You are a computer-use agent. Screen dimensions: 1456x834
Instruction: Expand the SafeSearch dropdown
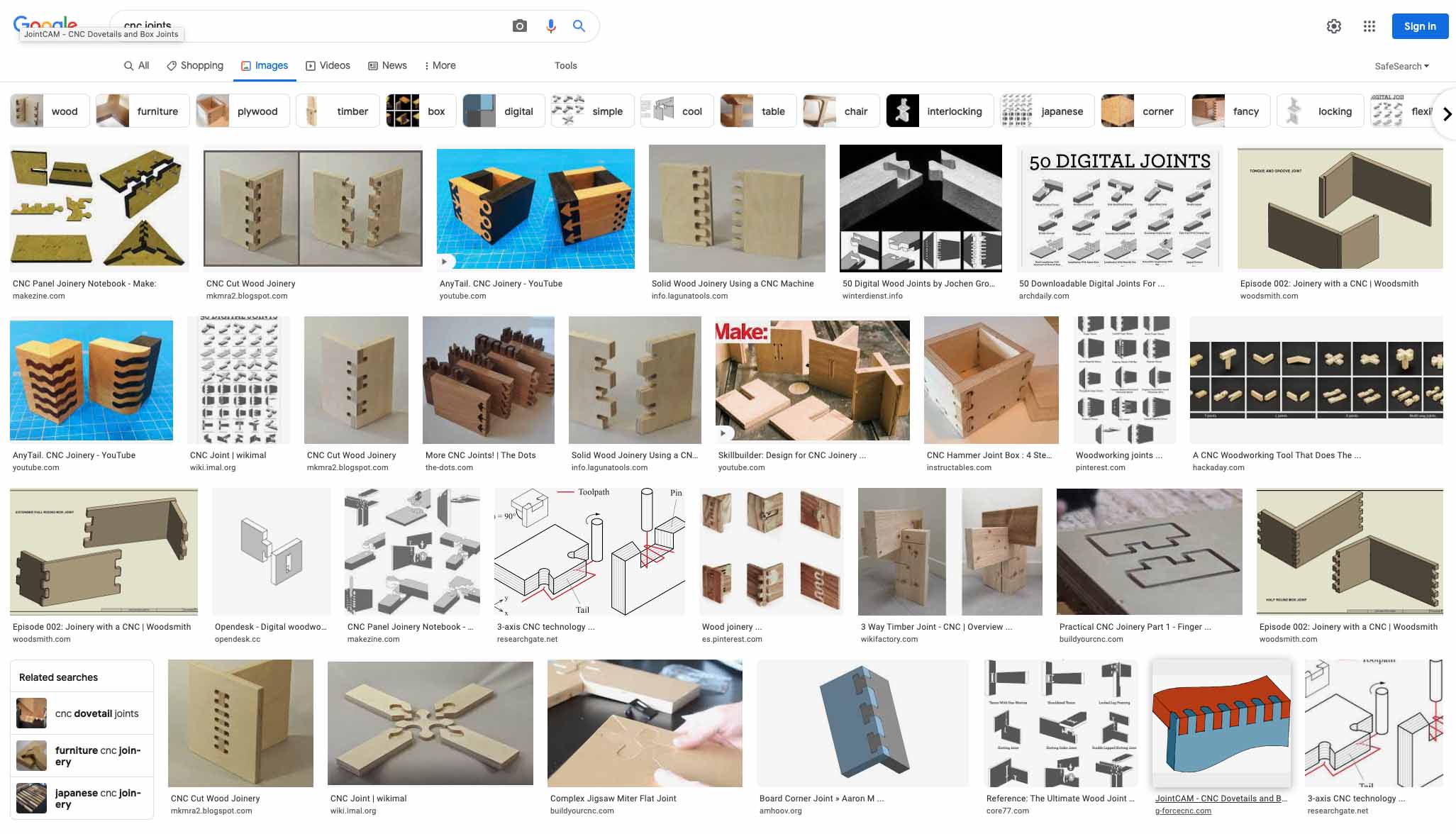(1401, 66)
